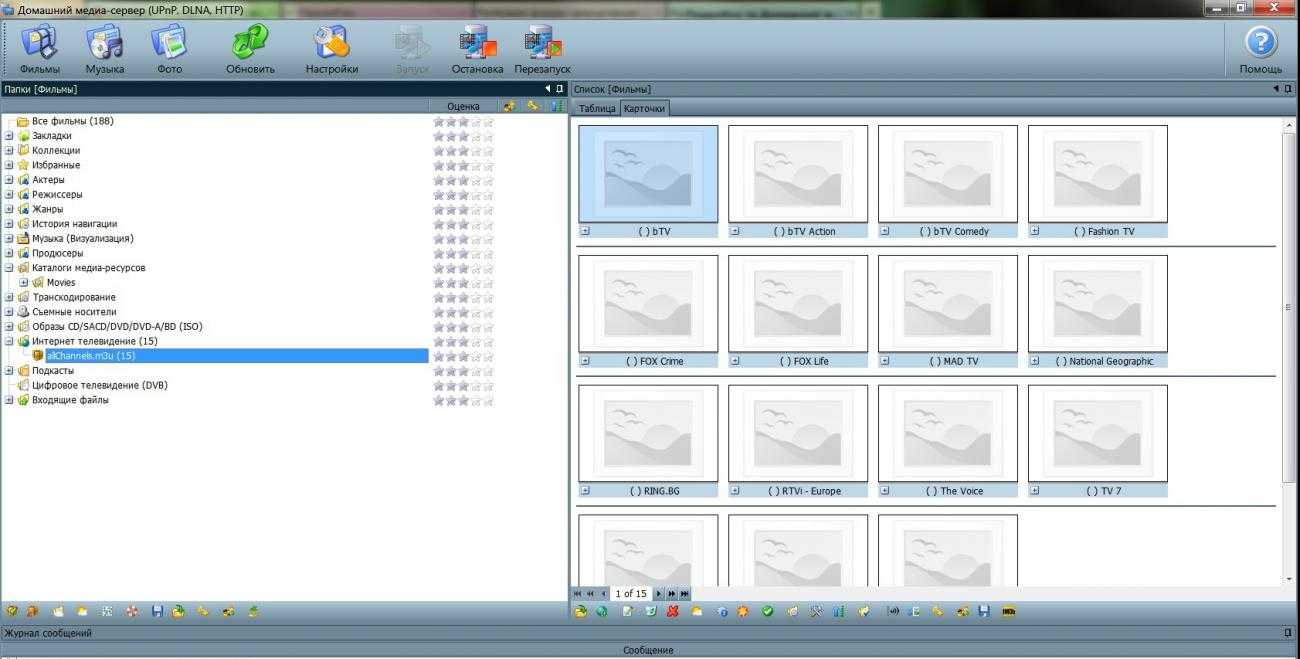Image resolution: width=1300 pixels, height=659 pixels.
Task: Set star rating for Продюсеры row
Action: pyautogui.click(x=463, y=253)
